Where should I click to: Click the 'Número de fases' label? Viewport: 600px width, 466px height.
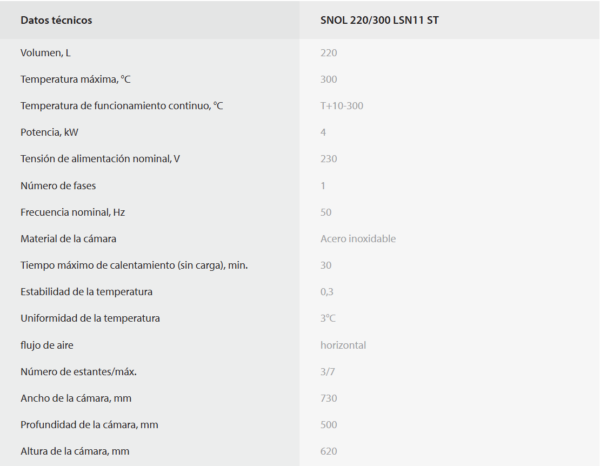[x=58, y=185]
